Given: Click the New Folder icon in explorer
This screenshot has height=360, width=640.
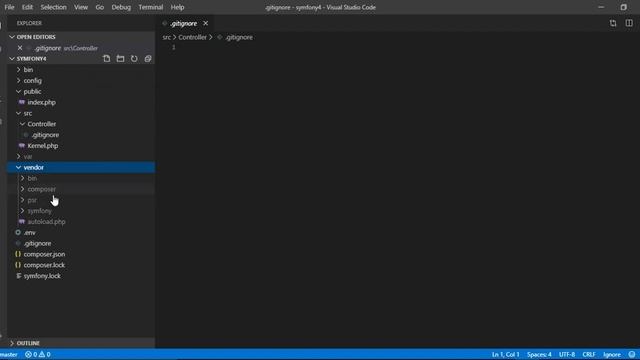Looking at the screenshot, I should click(120, 59).
